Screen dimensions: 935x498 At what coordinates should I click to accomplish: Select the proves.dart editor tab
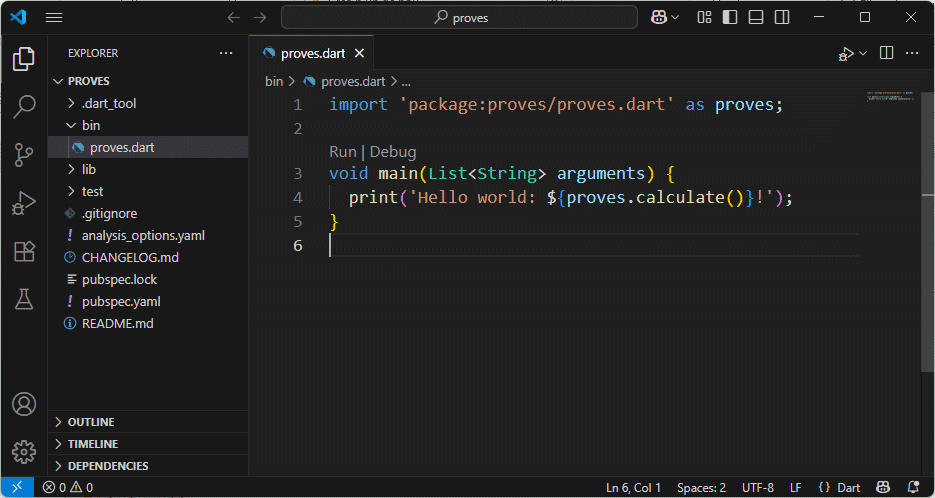310,53
